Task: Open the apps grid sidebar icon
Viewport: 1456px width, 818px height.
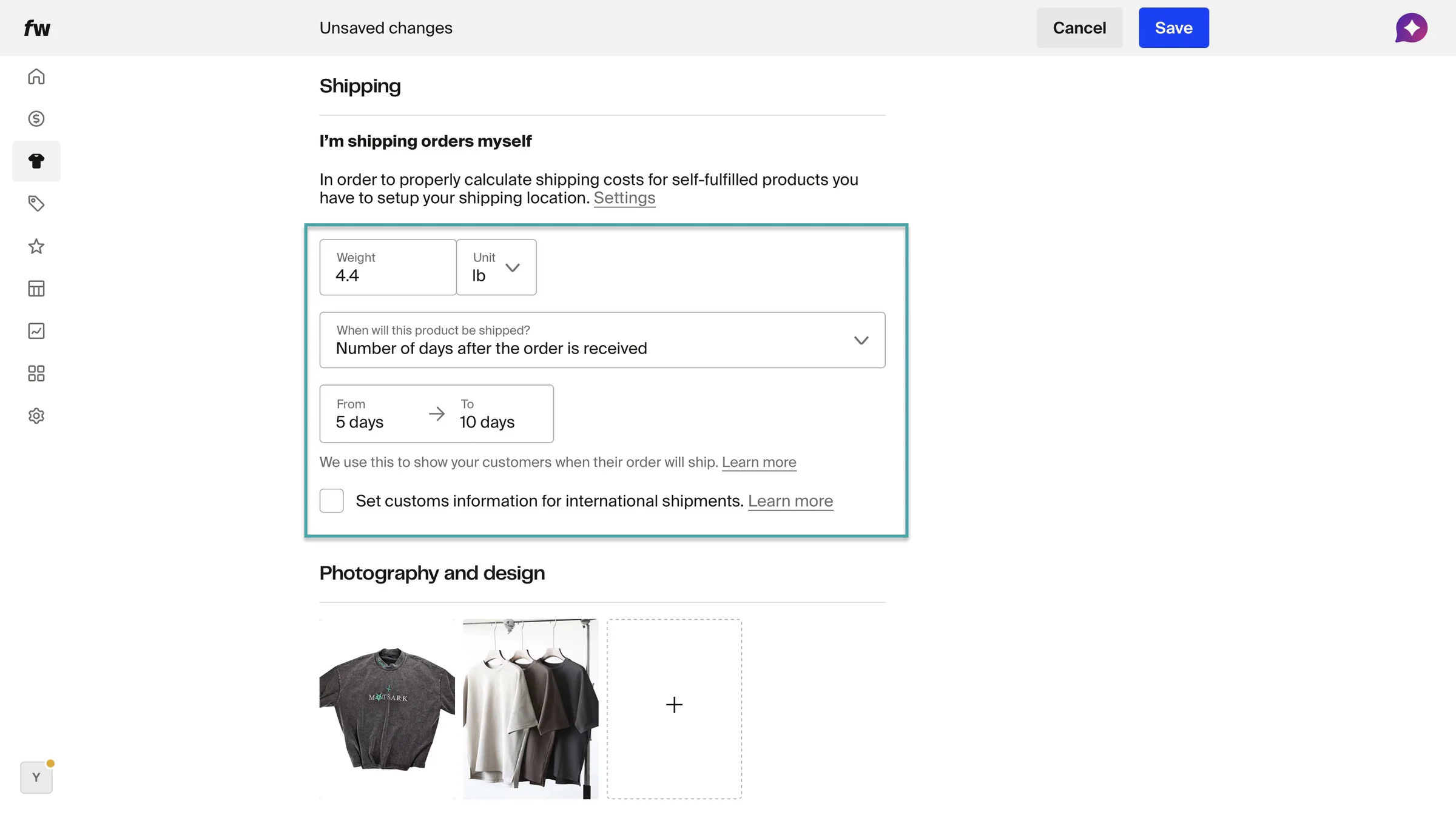Action: click(x=36, y=374)
